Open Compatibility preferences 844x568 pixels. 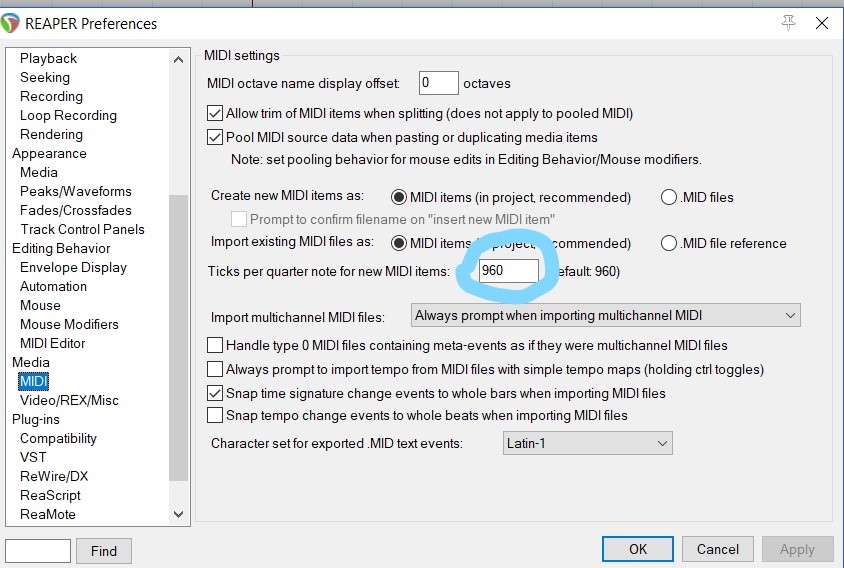coord(58,438)
